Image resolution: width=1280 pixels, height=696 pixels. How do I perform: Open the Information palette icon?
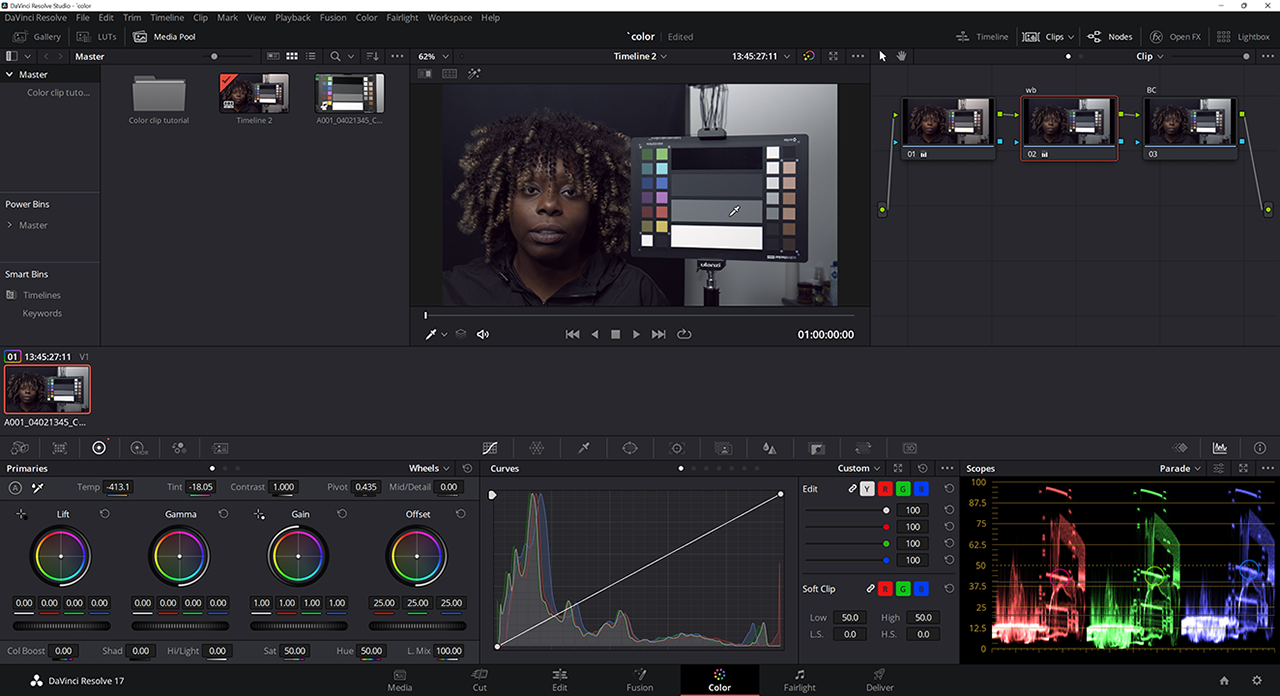tap(1260, 448)
